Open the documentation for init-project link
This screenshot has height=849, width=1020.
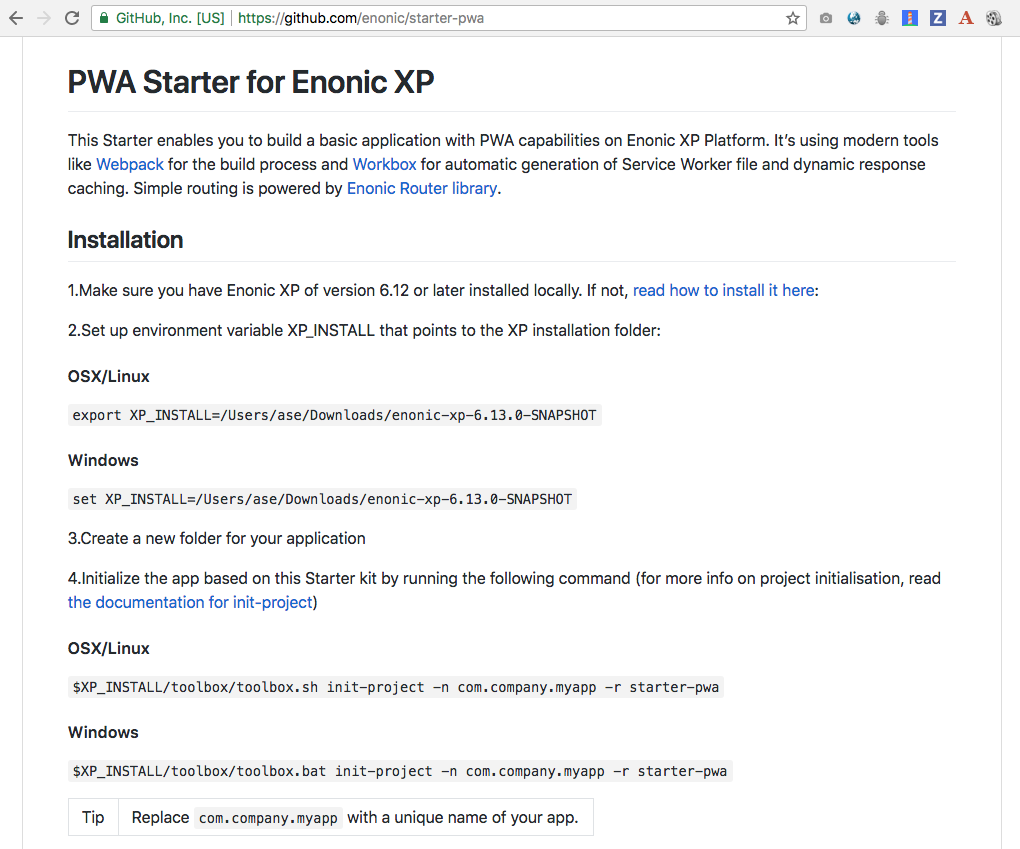[191, 602]
